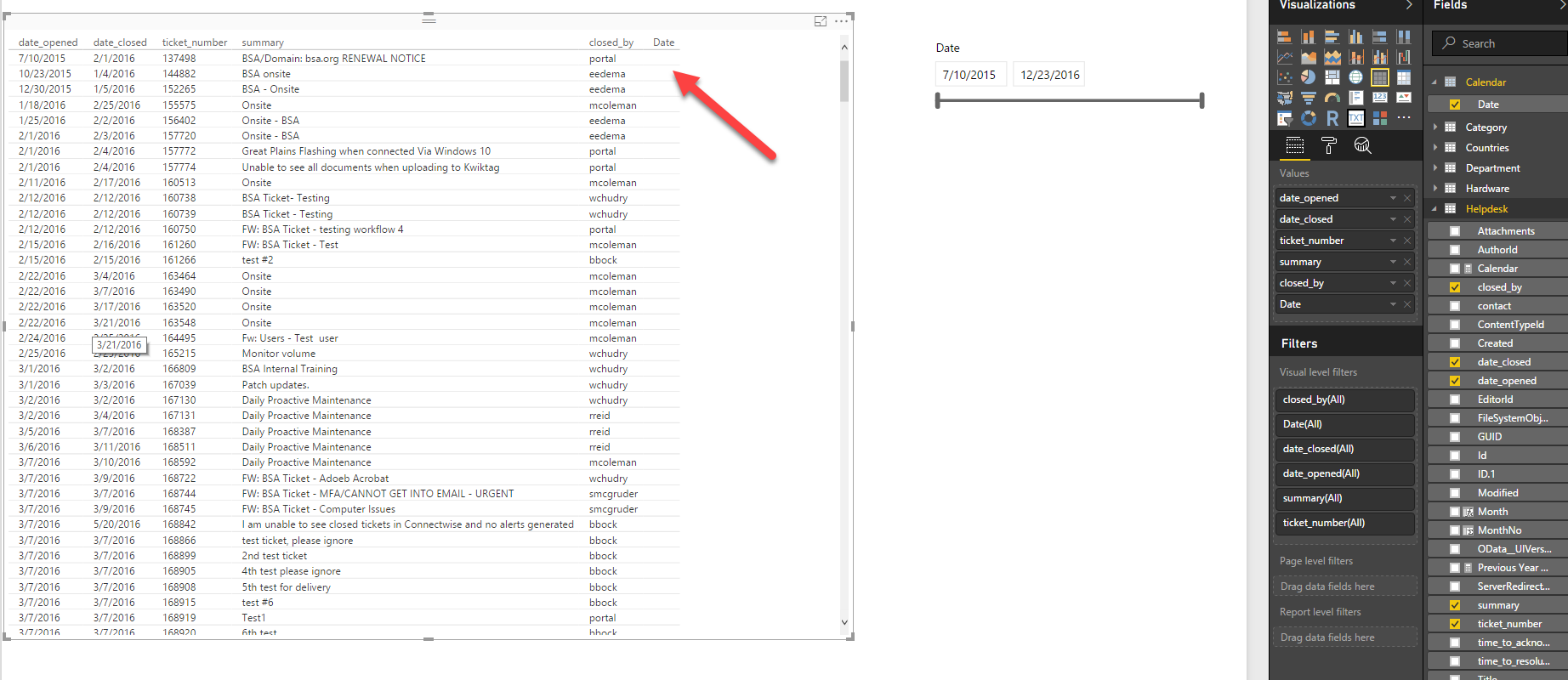Enable the Created field checkbox
1568x680 pixels.
coord(1455,343)
